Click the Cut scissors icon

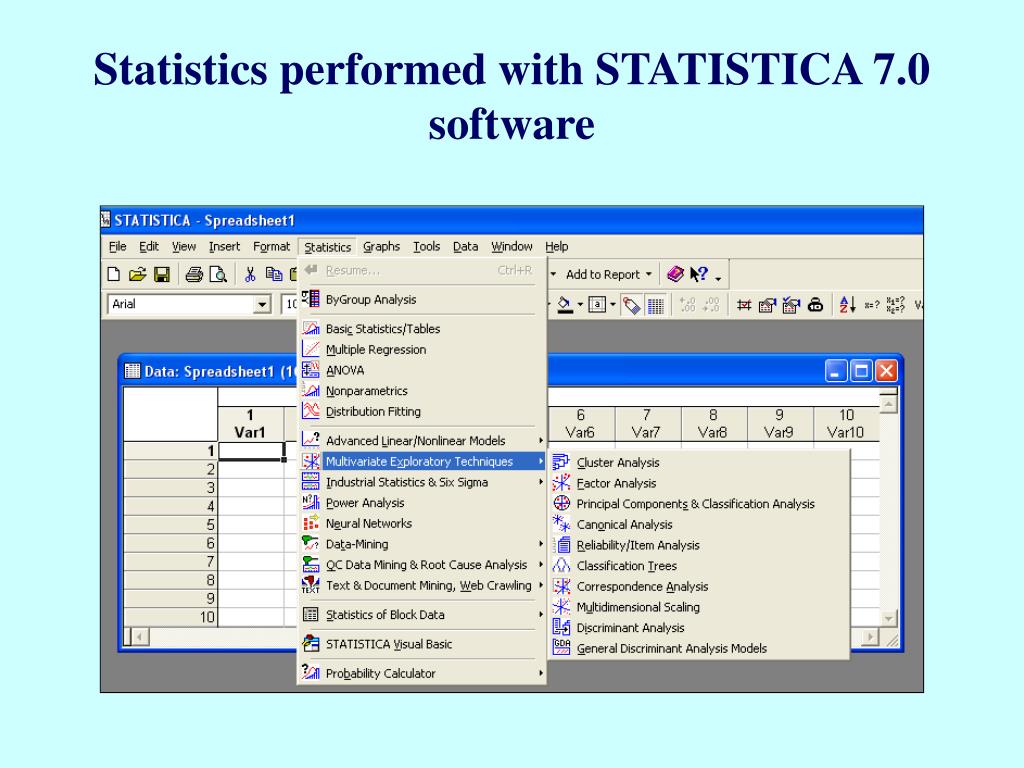[250, 275]
